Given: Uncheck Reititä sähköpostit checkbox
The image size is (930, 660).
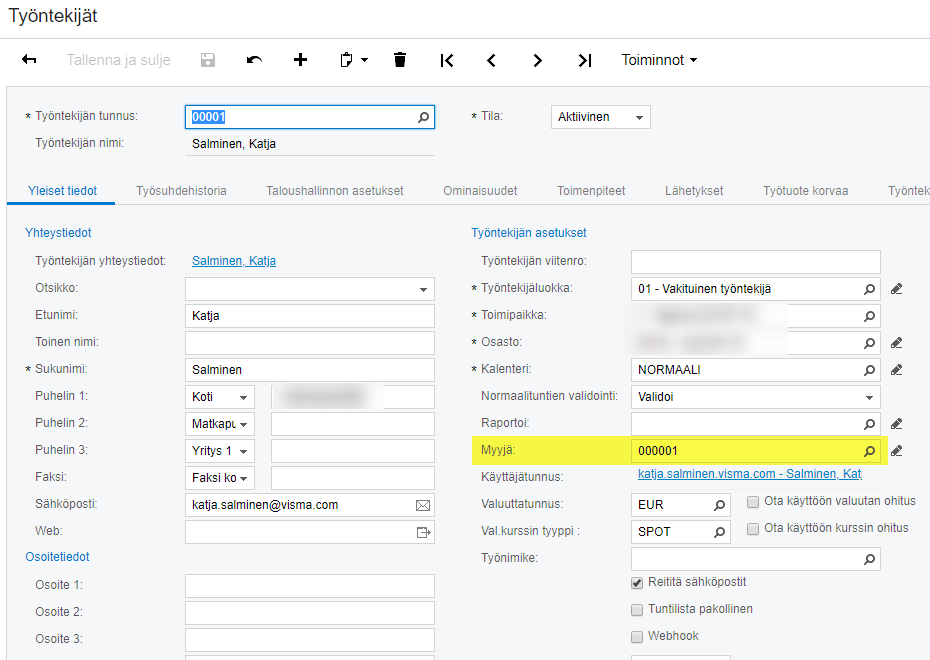Looking at the screenshot, I should coord(637,582).
